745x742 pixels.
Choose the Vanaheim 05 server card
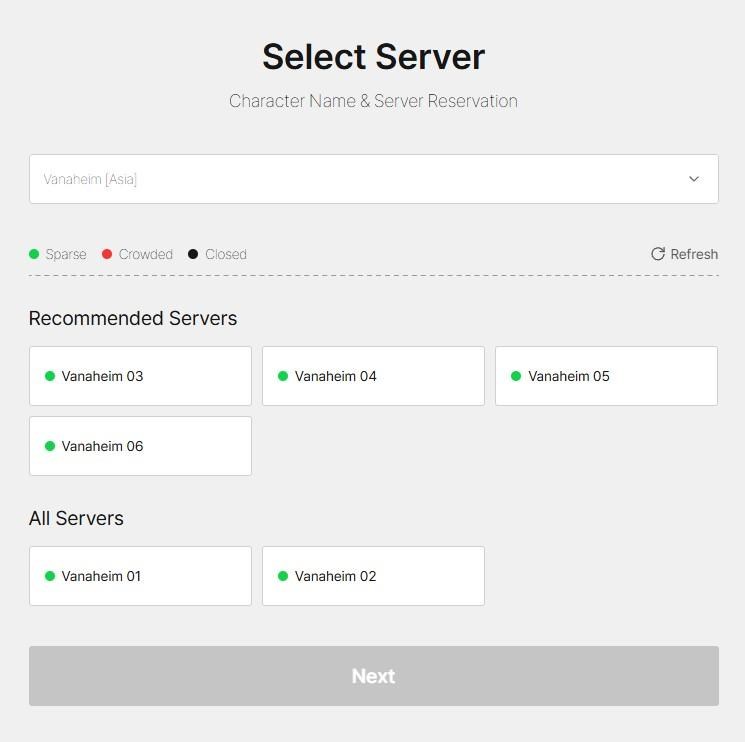point(606,376)
